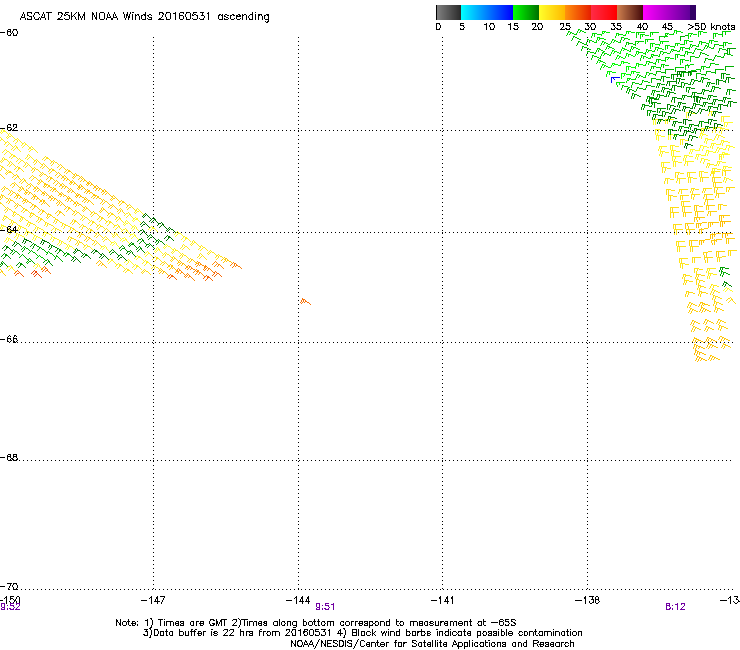The image size is (740, 650).
Task: Click the '>50 knots' legend label
Action: [711, 27]
